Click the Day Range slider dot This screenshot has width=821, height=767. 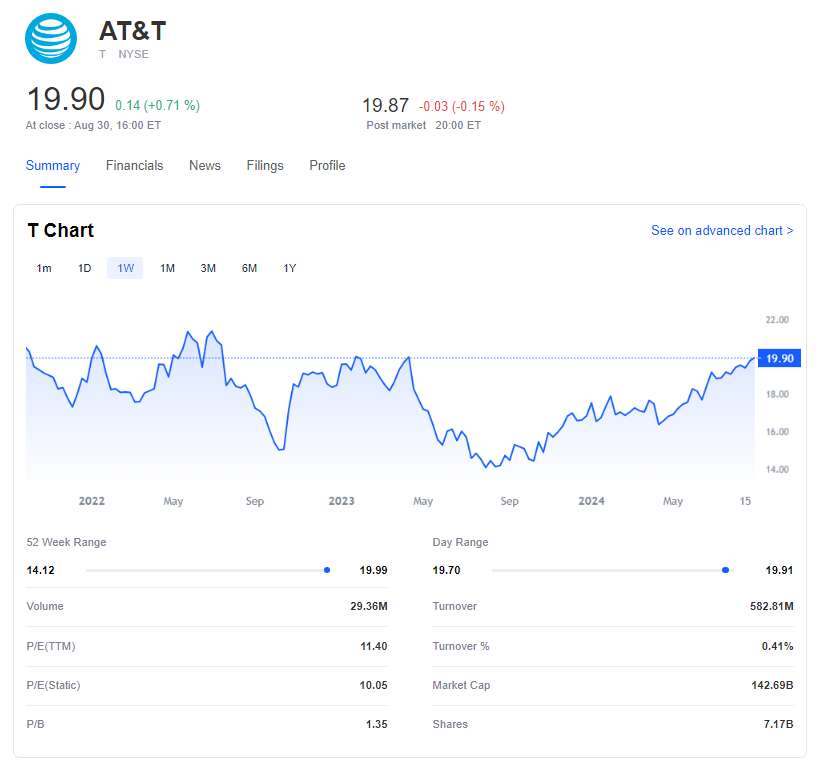(725, 570)
